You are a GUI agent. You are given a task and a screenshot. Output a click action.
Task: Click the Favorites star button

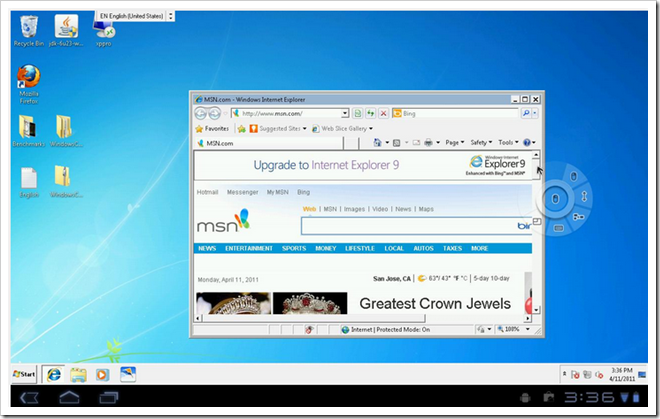tap(212, 128)
